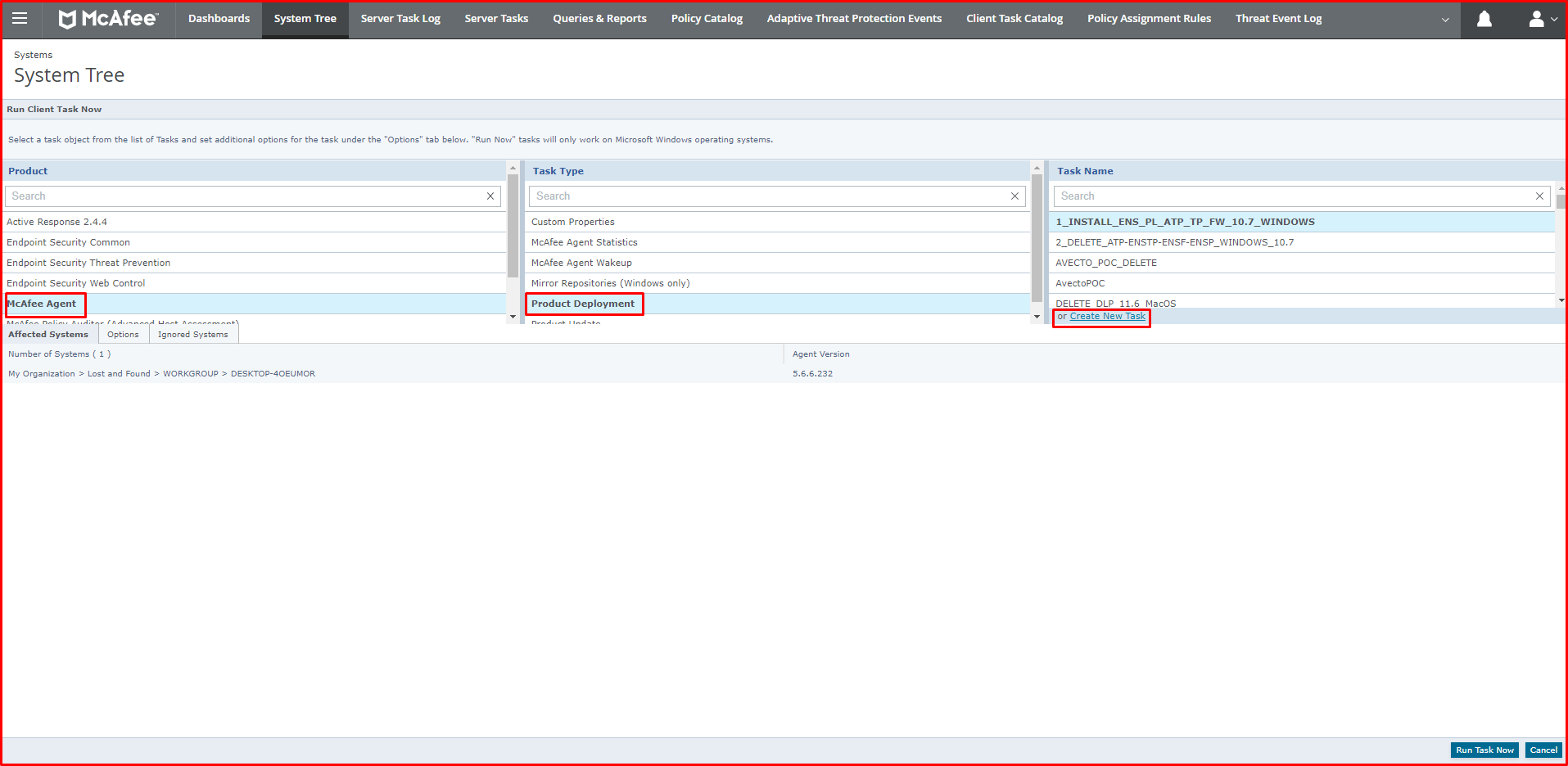The width and height of the screenshot is (1568, 766).
Task: Select the AVECTO_POC_DELETE task
Action: [x=1302, y=263]
